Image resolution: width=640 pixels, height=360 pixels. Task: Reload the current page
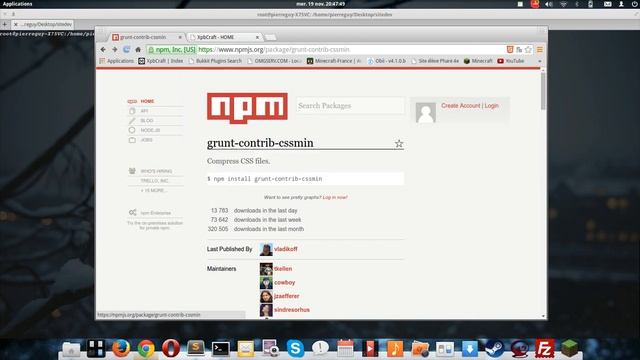pos(127,49)
